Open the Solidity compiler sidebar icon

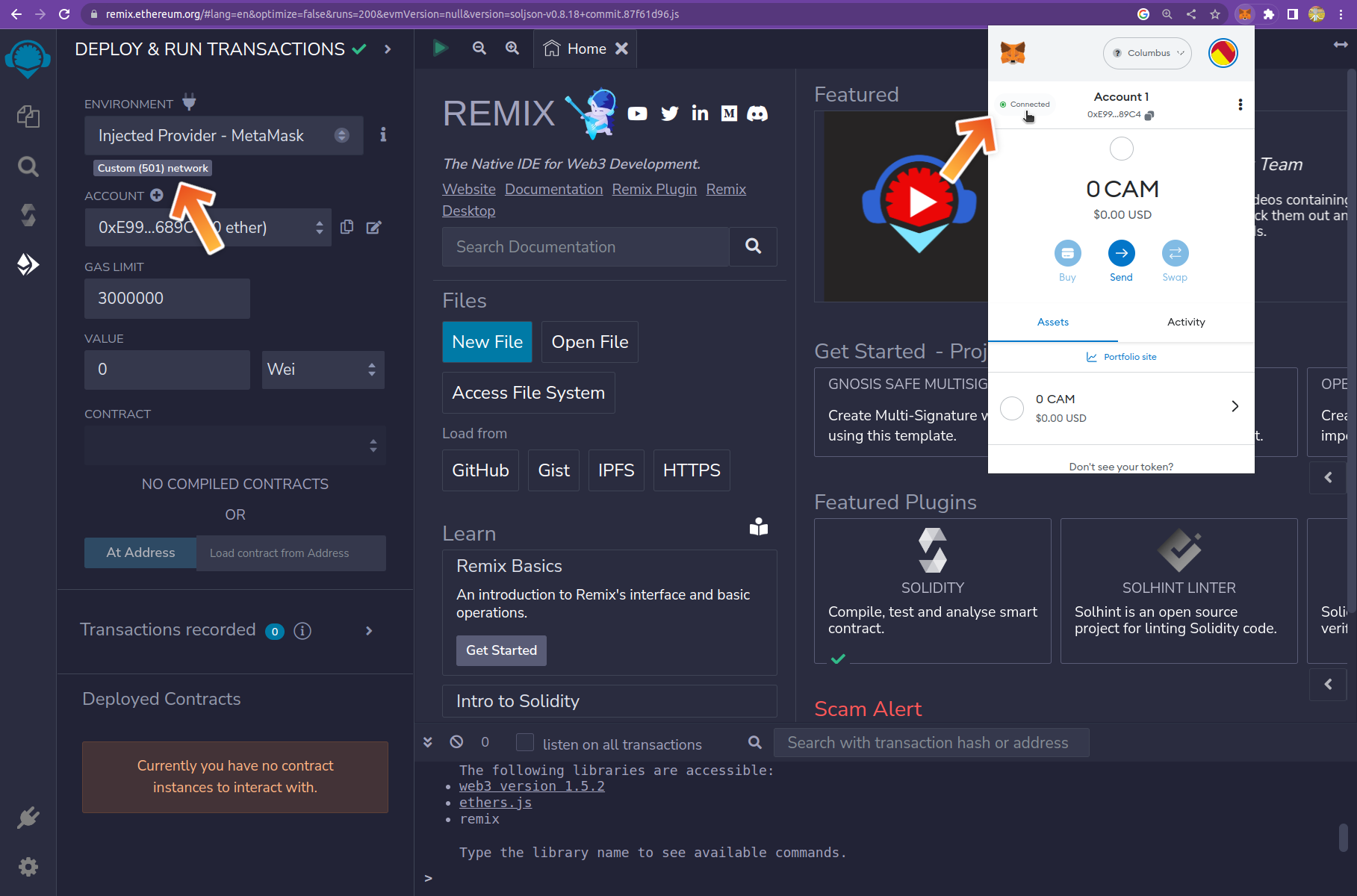tap(28, 215)
